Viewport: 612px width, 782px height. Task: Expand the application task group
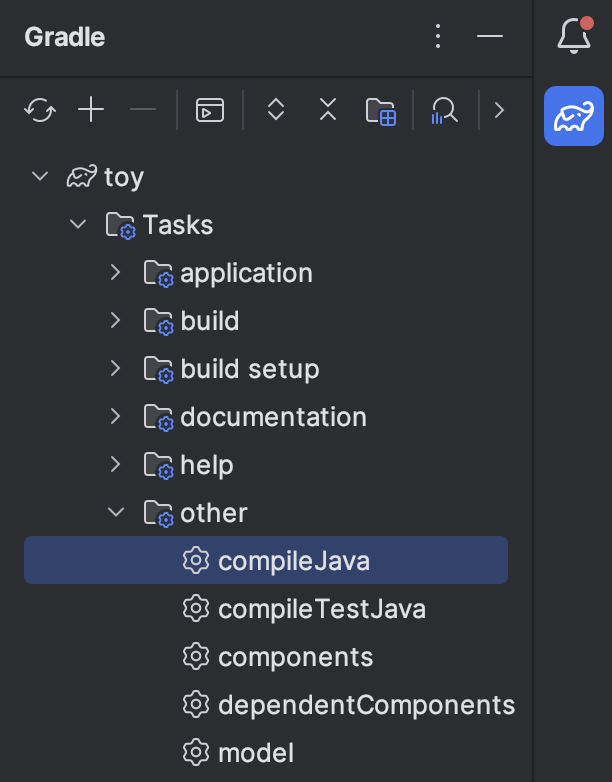(x=116, y=273)
